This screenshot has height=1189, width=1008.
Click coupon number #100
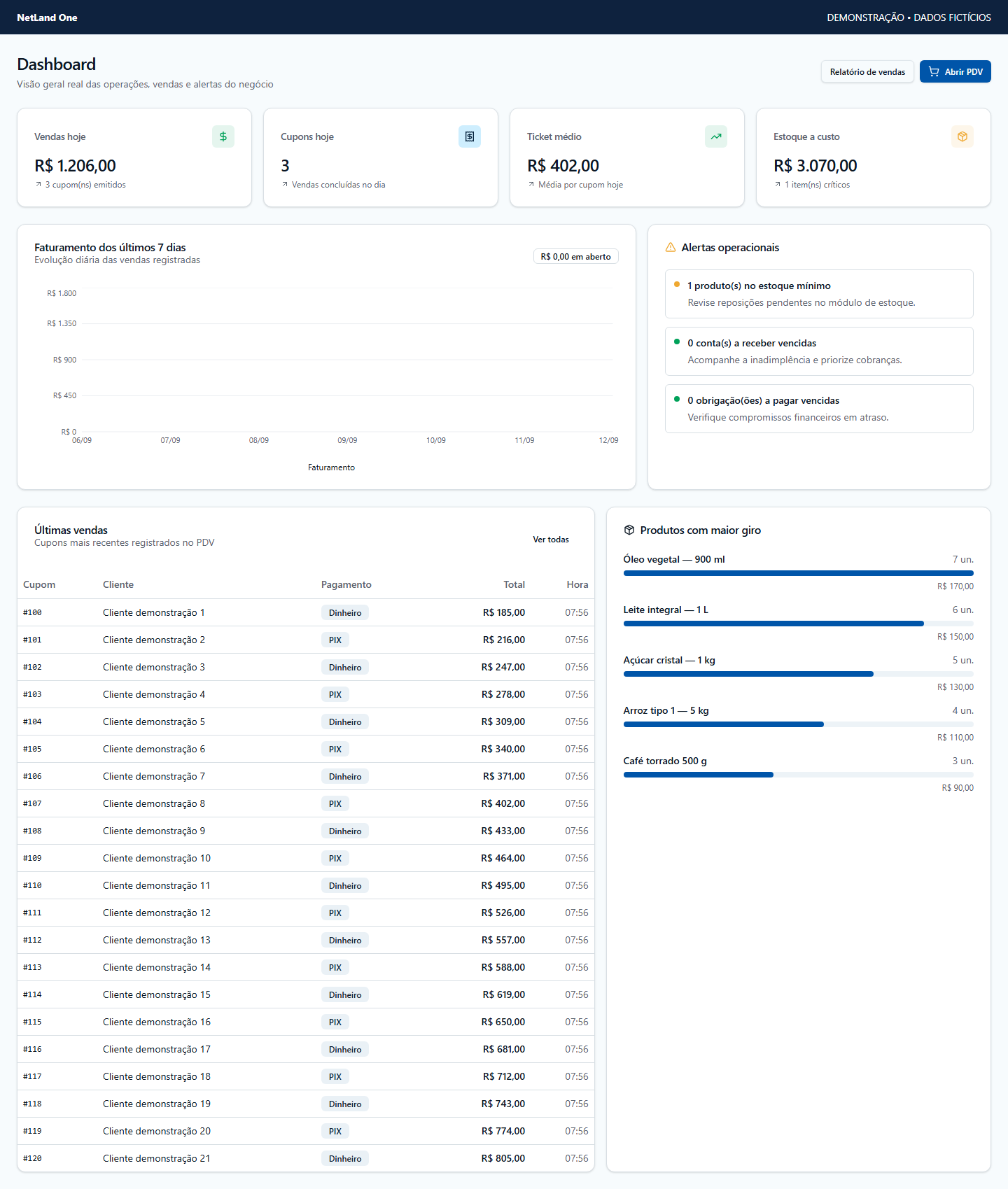pos(32,612)
